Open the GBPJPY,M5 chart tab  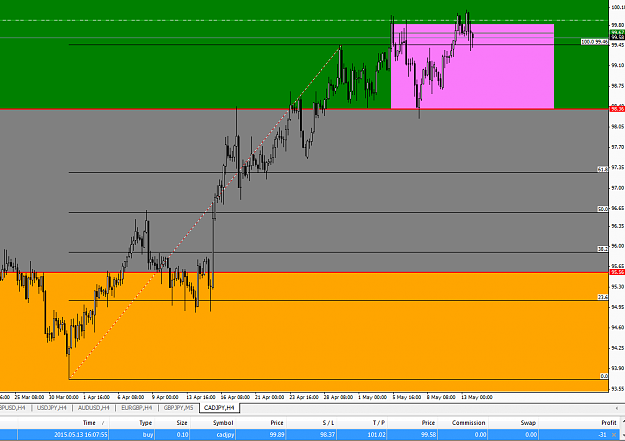(178, 408)
